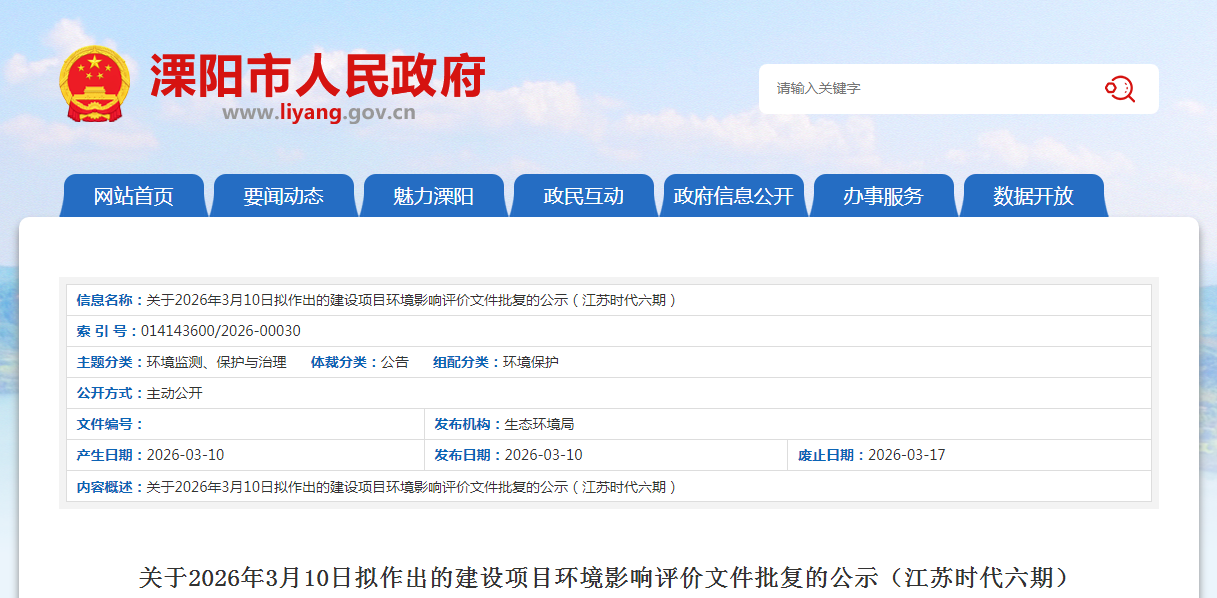Click the search magnifier icon
The image size is (1217, 598).
point(1119,89)
